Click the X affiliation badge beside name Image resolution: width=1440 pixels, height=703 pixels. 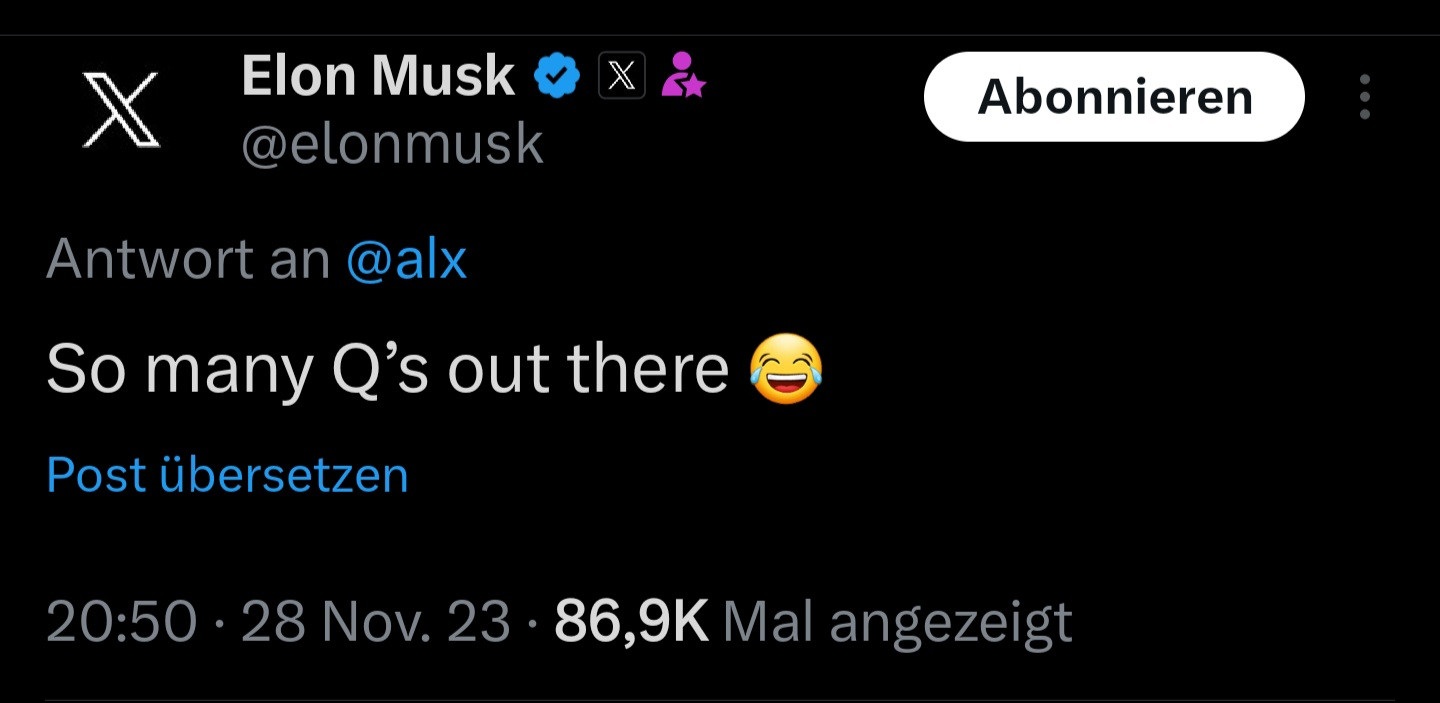(x=622, y=76)
